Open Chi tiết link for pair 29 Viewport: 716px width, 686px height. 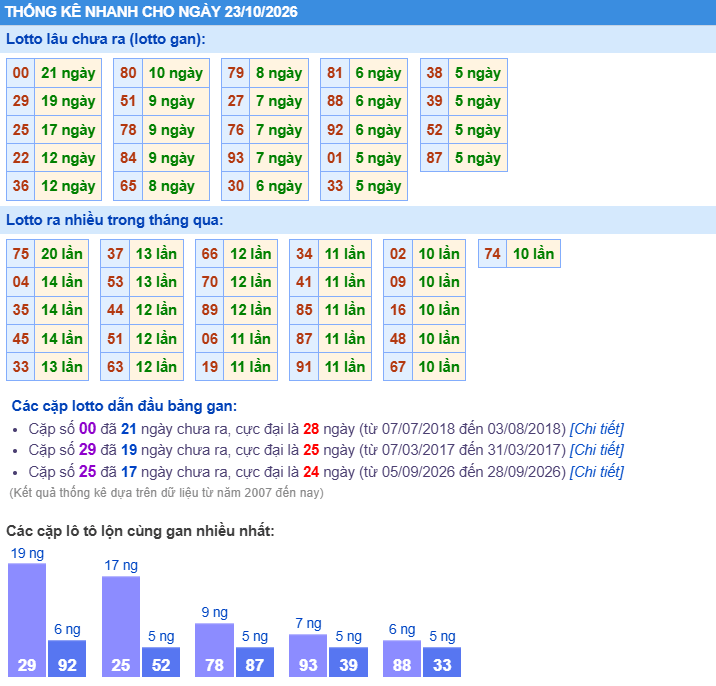(596, 450)
